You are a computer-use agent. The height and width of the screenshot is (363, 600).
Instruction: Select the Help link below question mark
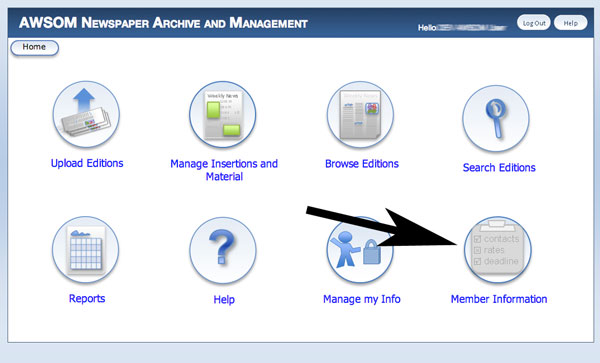click(x=224, y=300)
